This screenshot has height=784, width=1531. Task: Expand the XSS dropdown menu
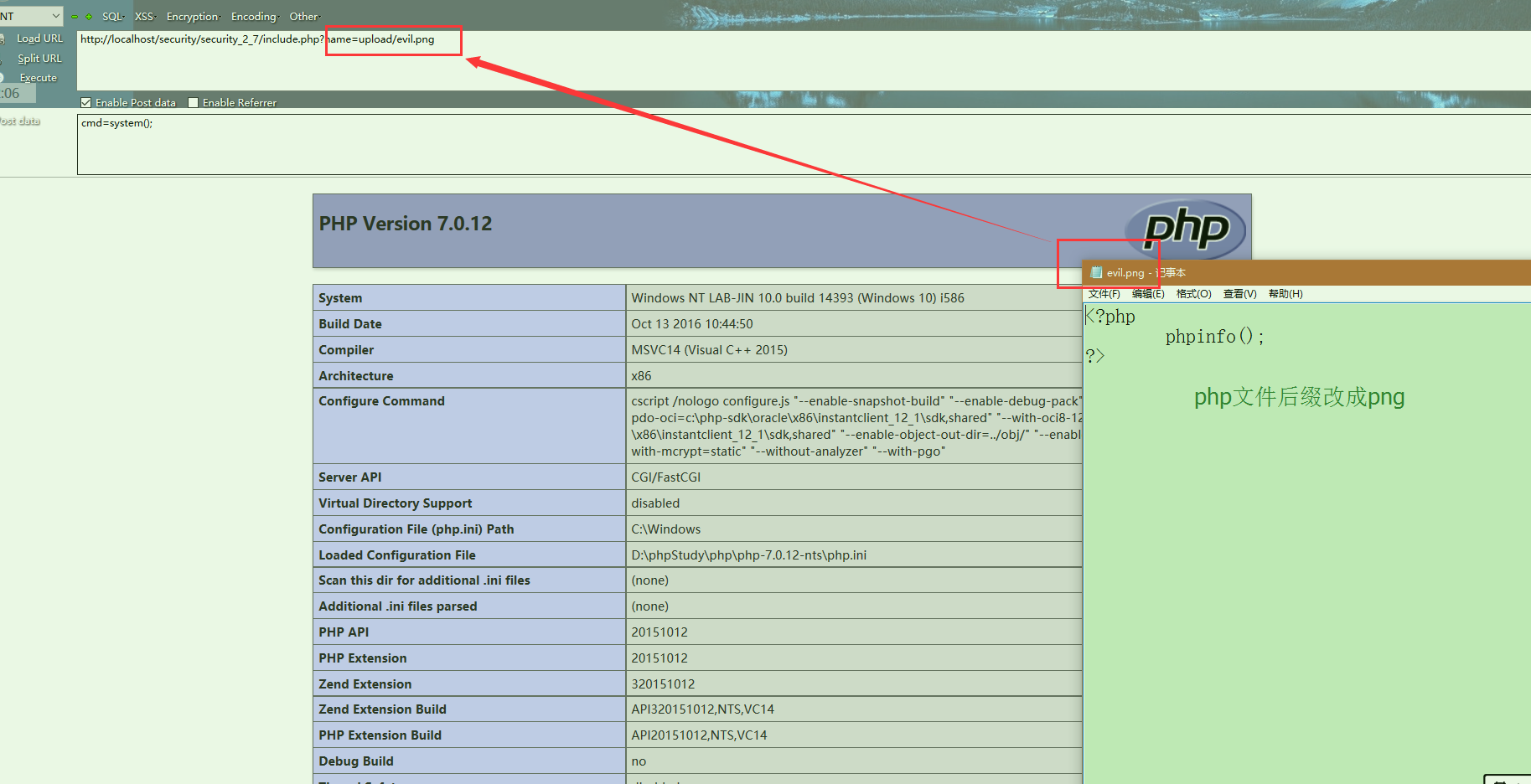(145, 17)
